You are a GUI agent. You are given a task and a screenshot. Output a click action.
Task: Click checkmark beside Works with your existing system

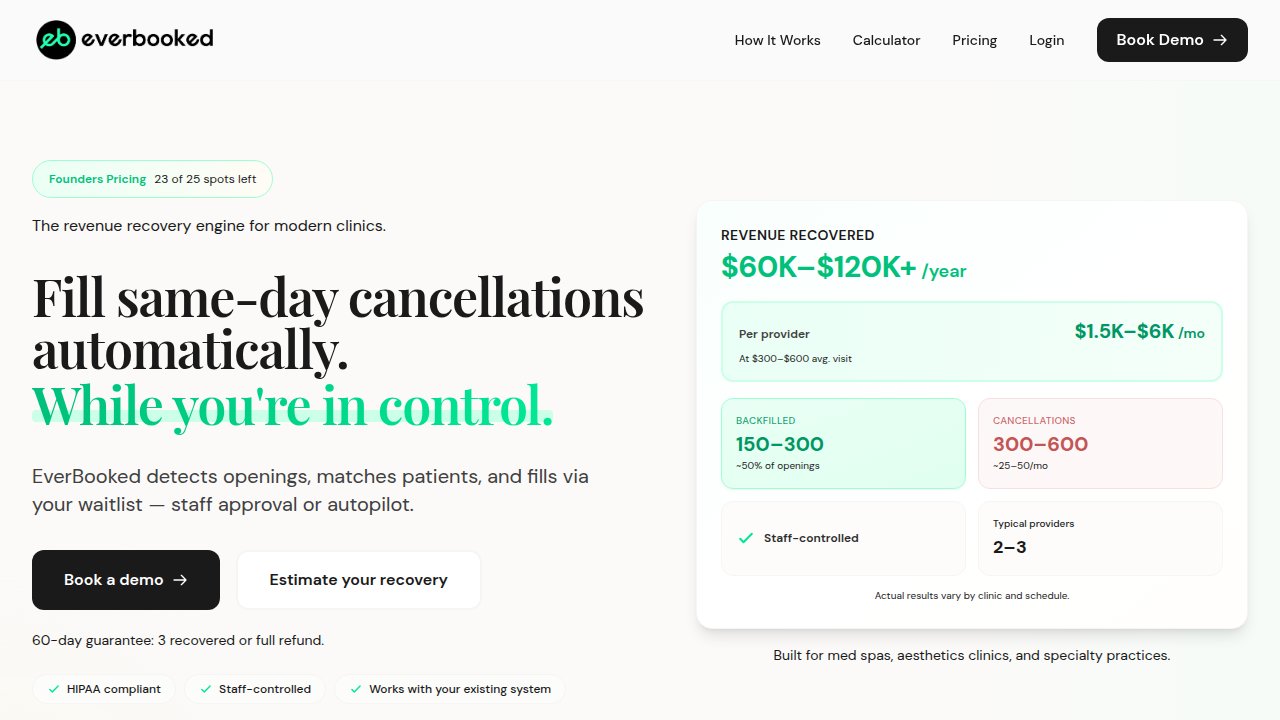pyautogui.click(x=356, y=689)
